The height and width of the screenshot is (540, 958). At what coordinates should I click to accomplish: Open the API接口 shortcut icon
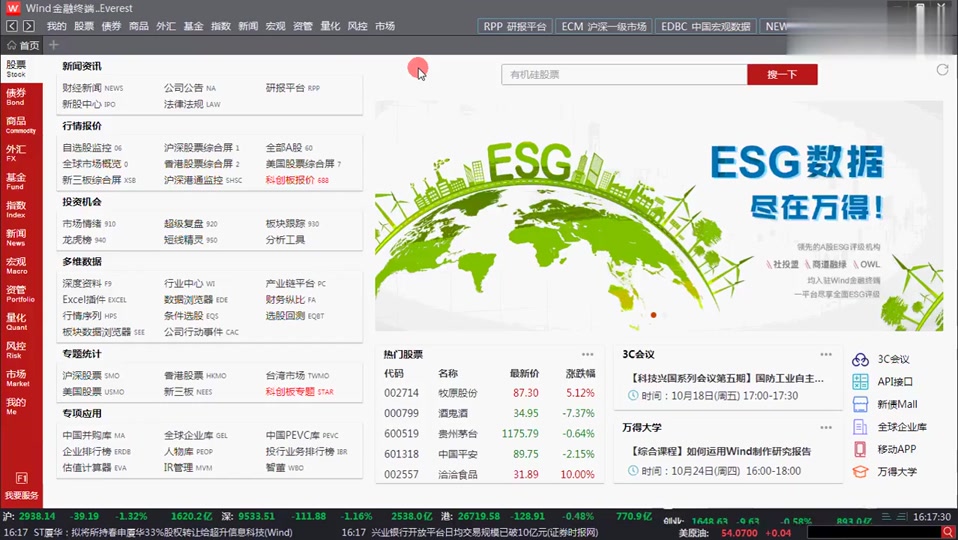tap(860, 382)
